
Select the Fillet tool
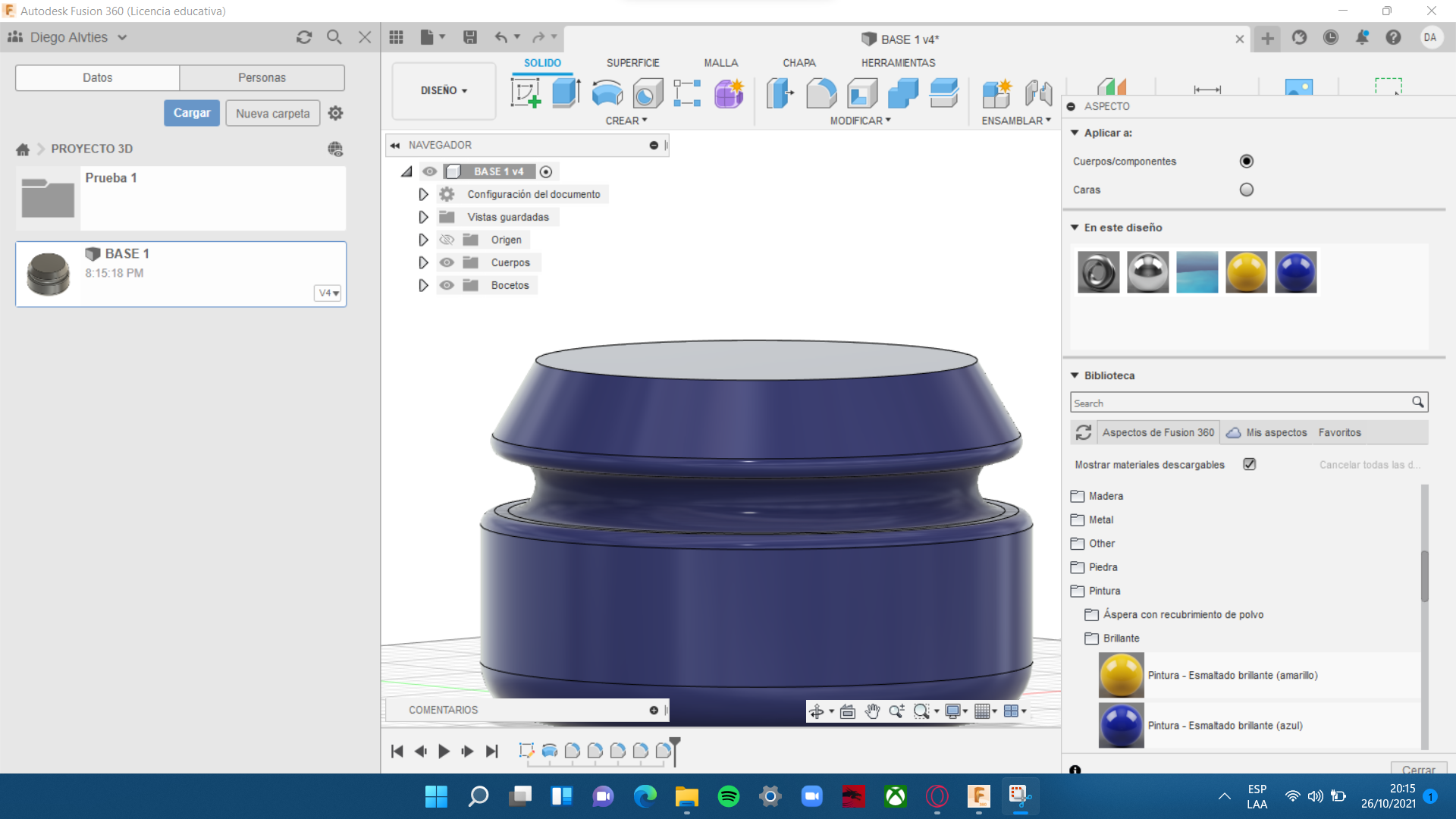click(821, 93)
